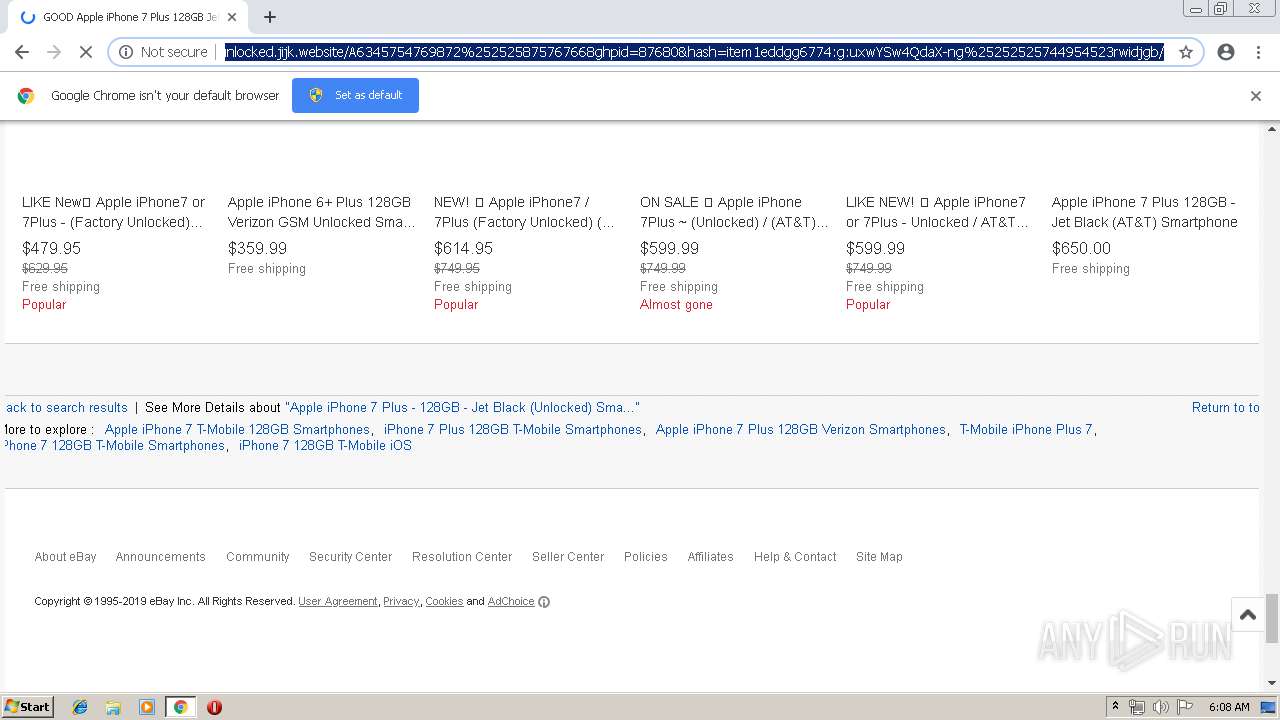Dismiss the default browser notification bar
This screenshot has width=1280, height=720.
(1256, 96)
